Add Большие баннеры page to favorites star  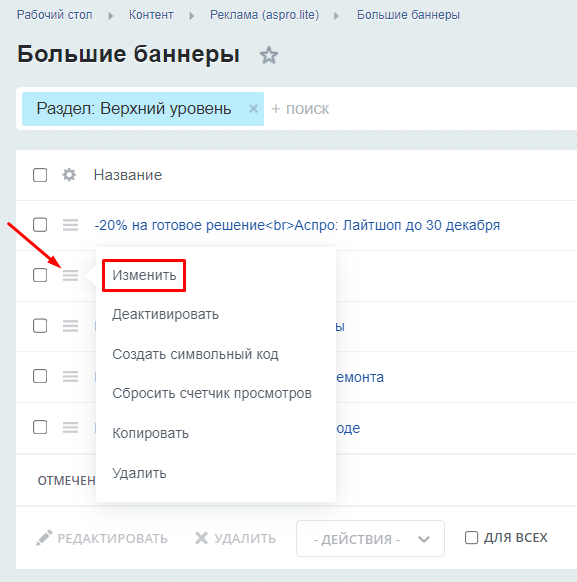point(269,56)
